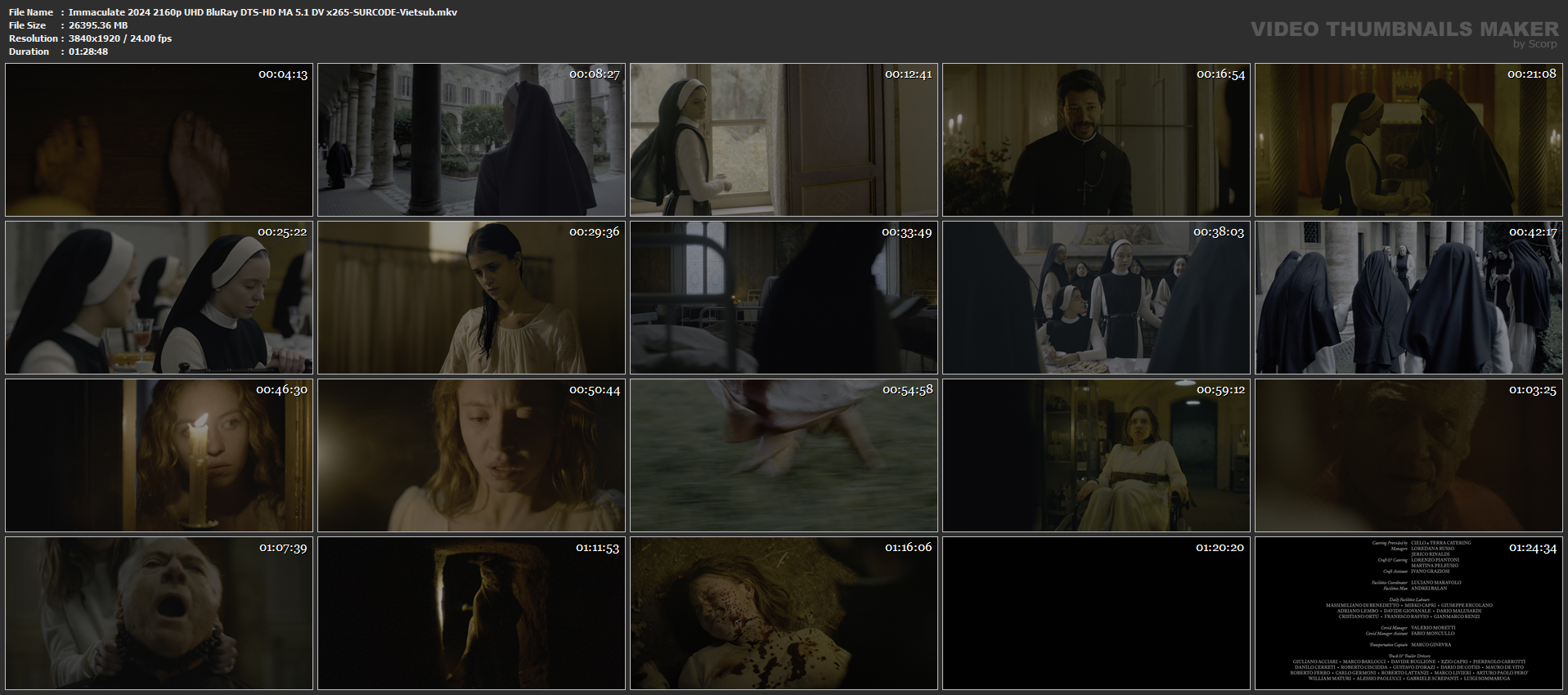1568x695 pixels.
Task: Click the thumbnail at 00:29:36
Action: (472, 298)
